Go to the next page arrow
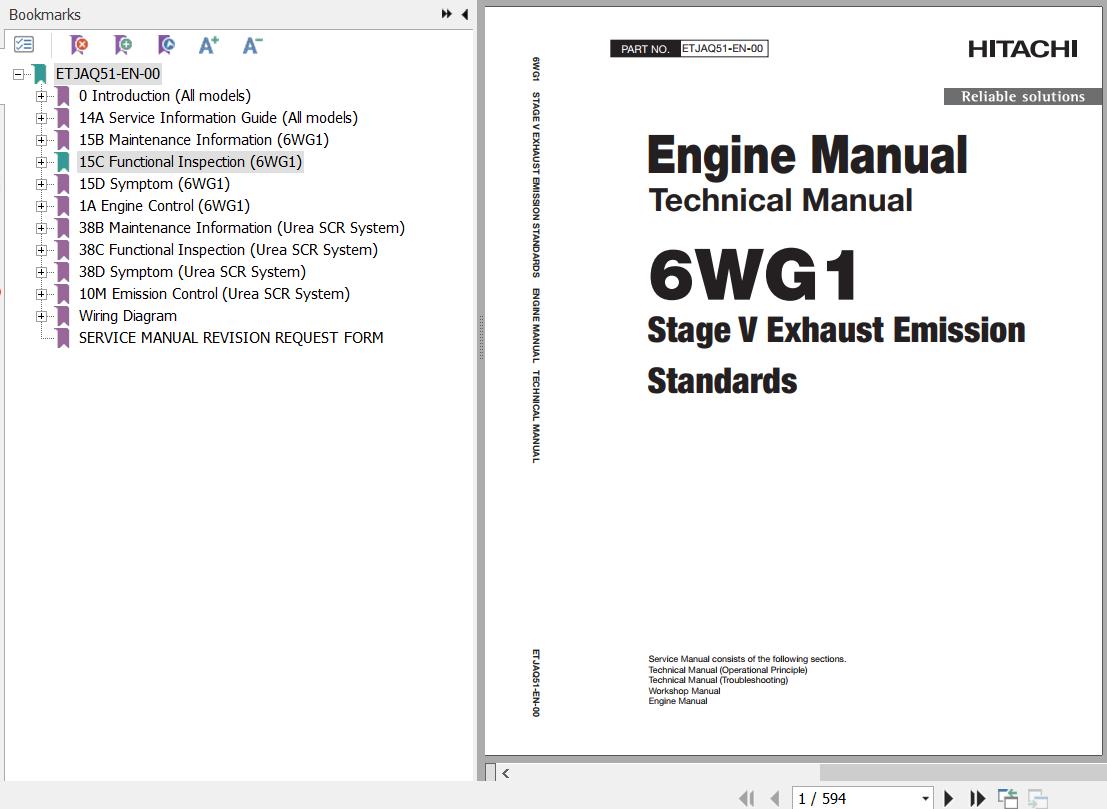1107x809 pixels. pos(948,798)
